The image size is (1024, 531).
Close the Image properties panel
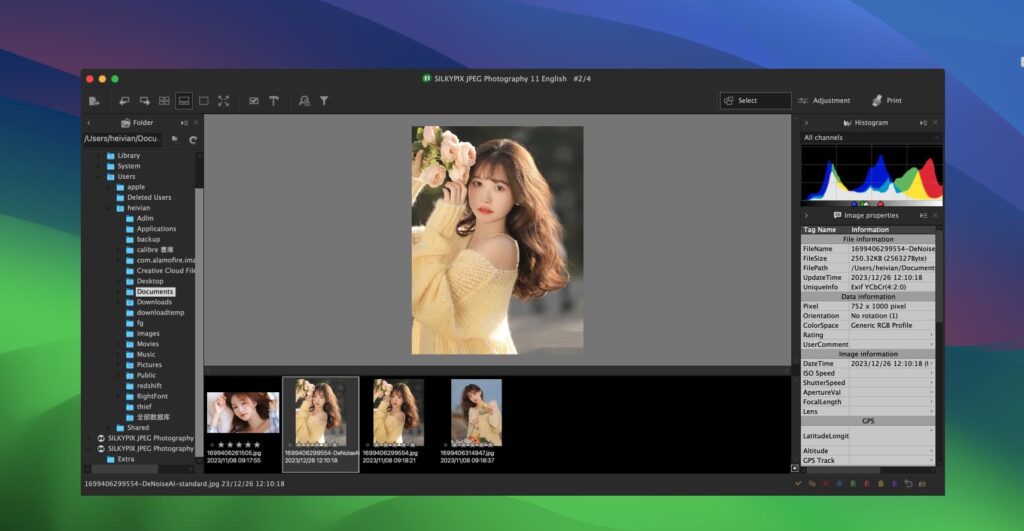(935, 215)
